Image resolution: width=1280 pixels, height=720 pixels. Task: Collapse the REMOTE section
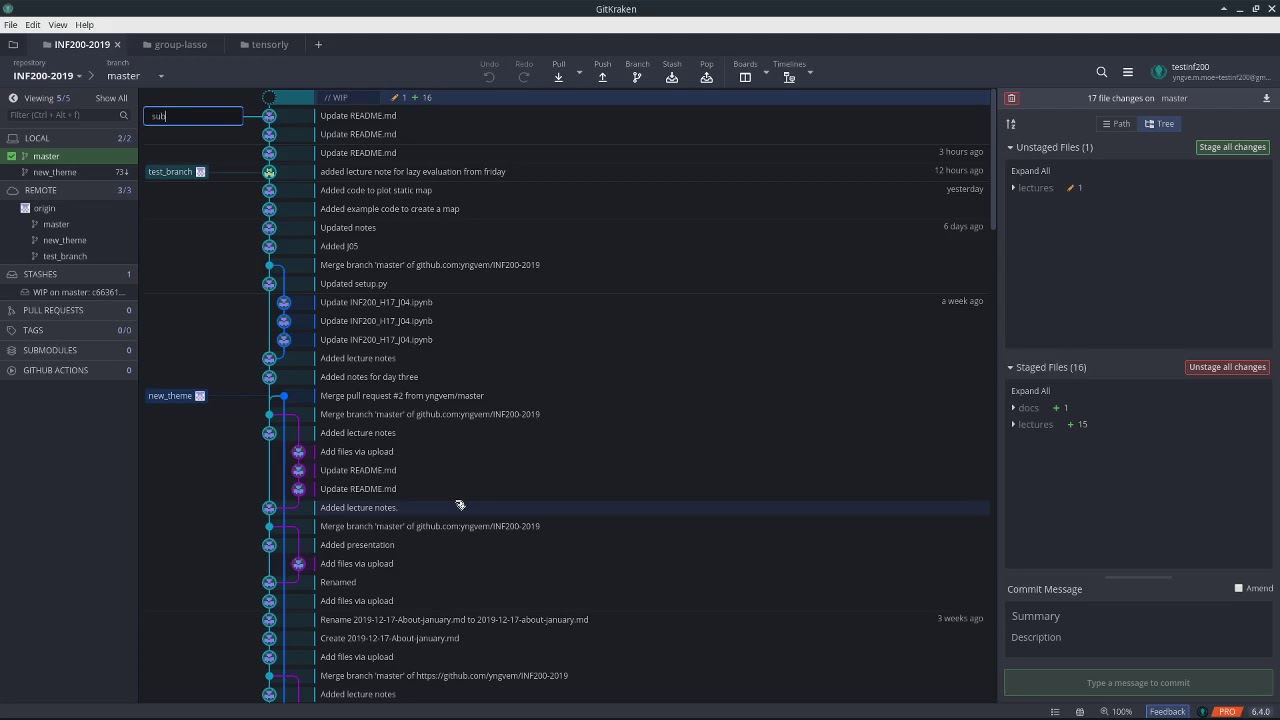(69, 190)
